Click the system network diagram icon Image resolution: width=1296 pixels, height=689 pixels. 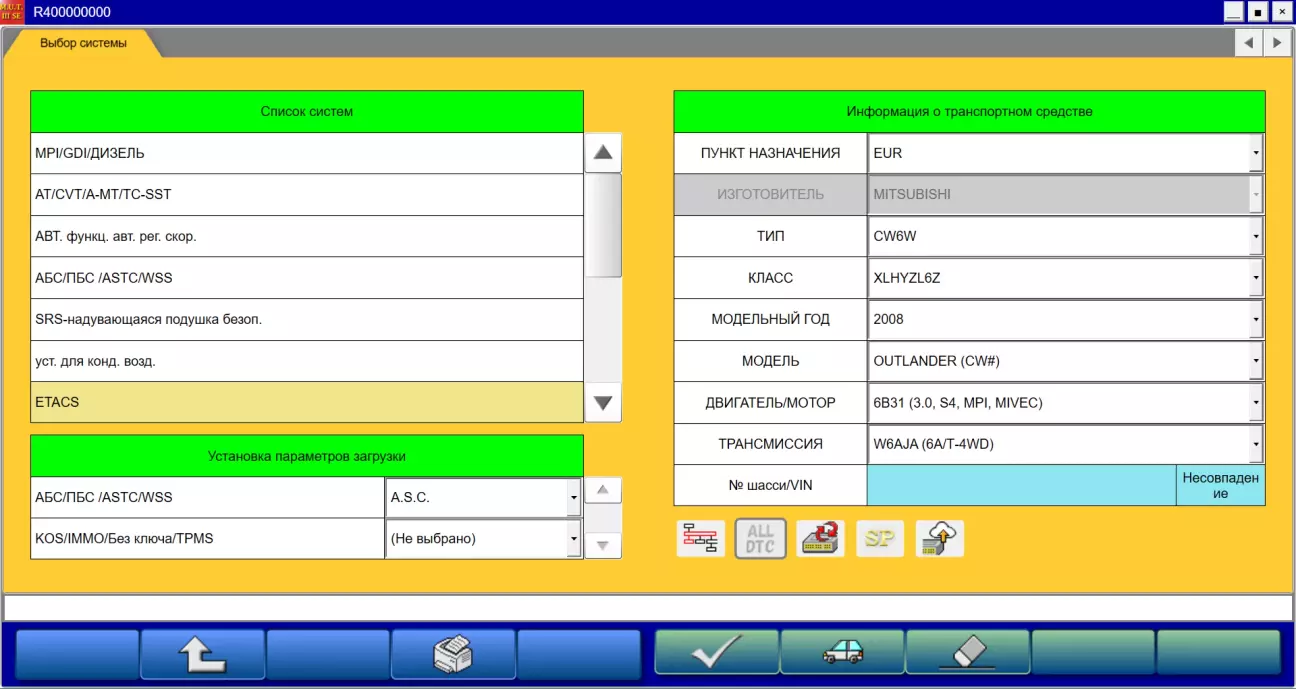tap(700, 538)
